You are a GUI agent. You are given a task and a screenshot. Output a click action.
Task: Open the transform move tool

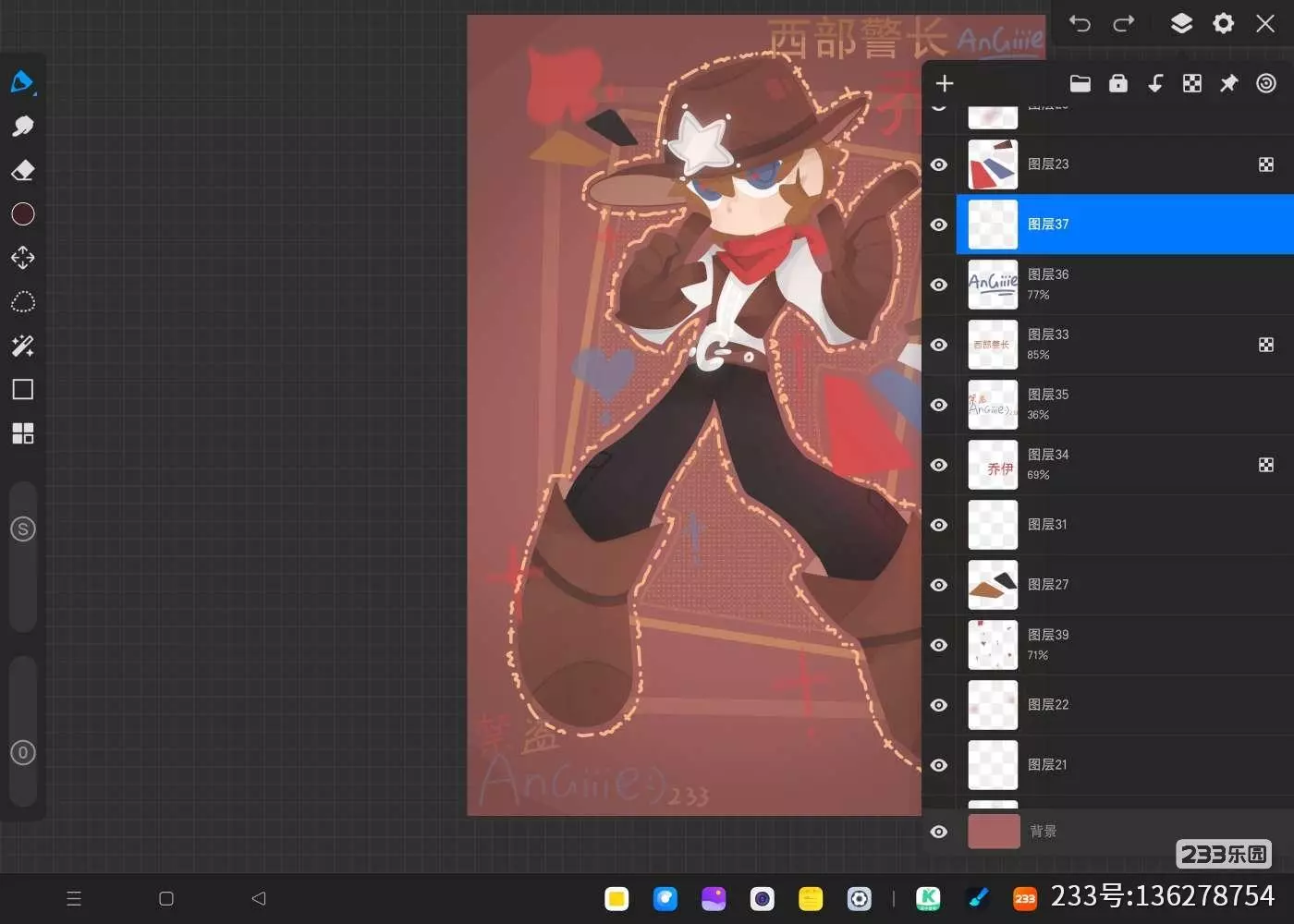22,257
